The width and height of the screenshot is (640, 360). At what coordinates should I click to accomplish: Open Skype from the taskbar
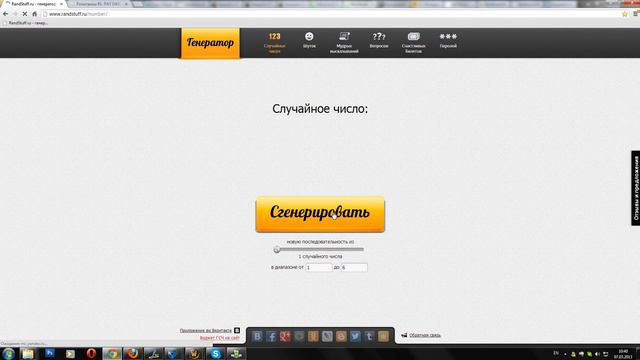tap(216, 353)
